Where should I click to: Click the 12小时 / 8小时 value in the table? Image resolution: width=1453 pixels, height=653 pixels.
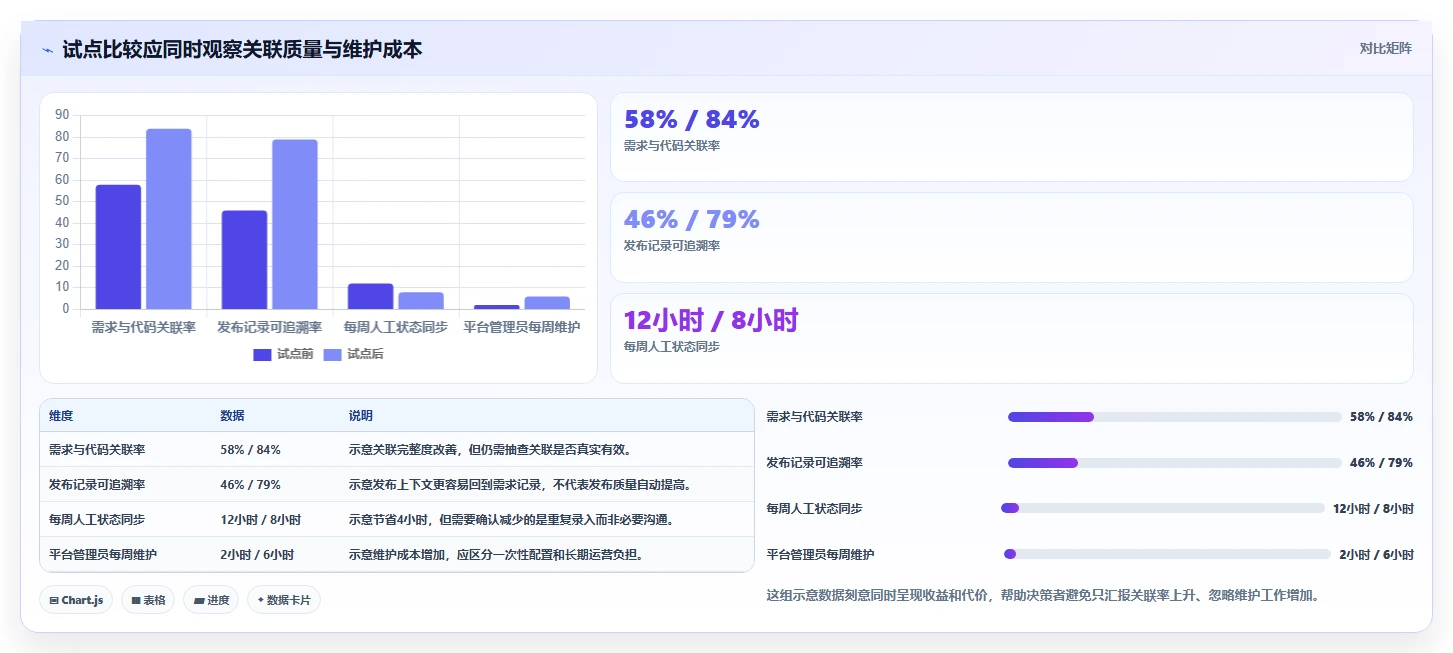coord(260,520)
